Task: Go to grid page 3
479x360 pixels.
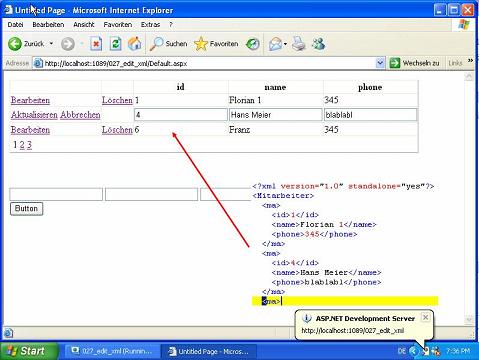Action: [x=29, y=145]
